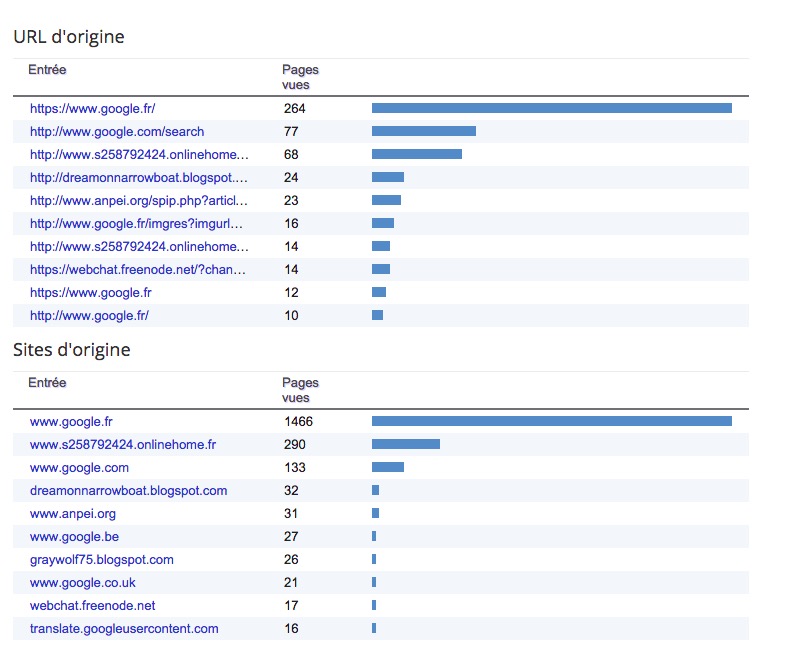Screen dimensions: 812x650
Task: Click the blue bar for www.google.com site
Action: 388,467
